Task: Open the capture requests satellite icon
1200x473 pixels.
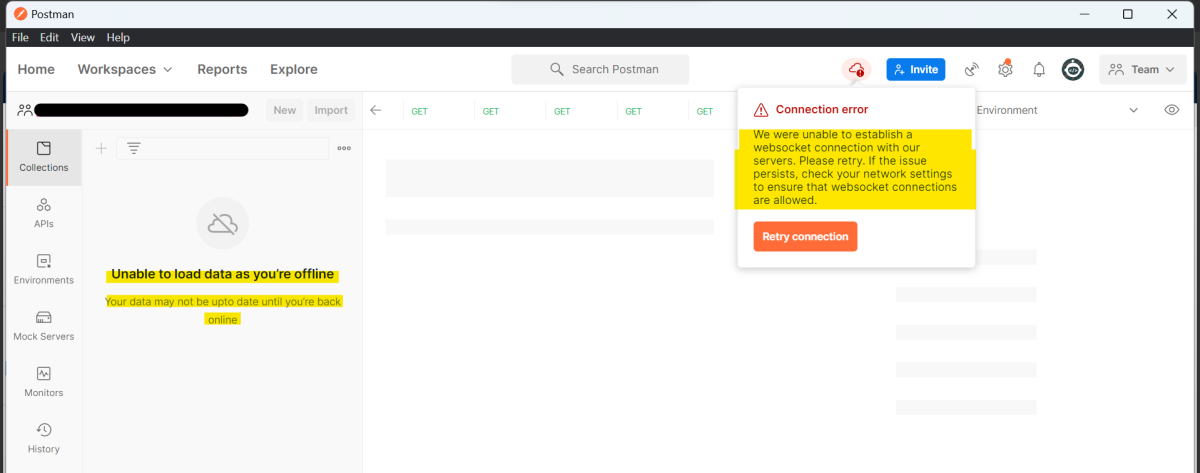Action: click(x=971, y=69)
